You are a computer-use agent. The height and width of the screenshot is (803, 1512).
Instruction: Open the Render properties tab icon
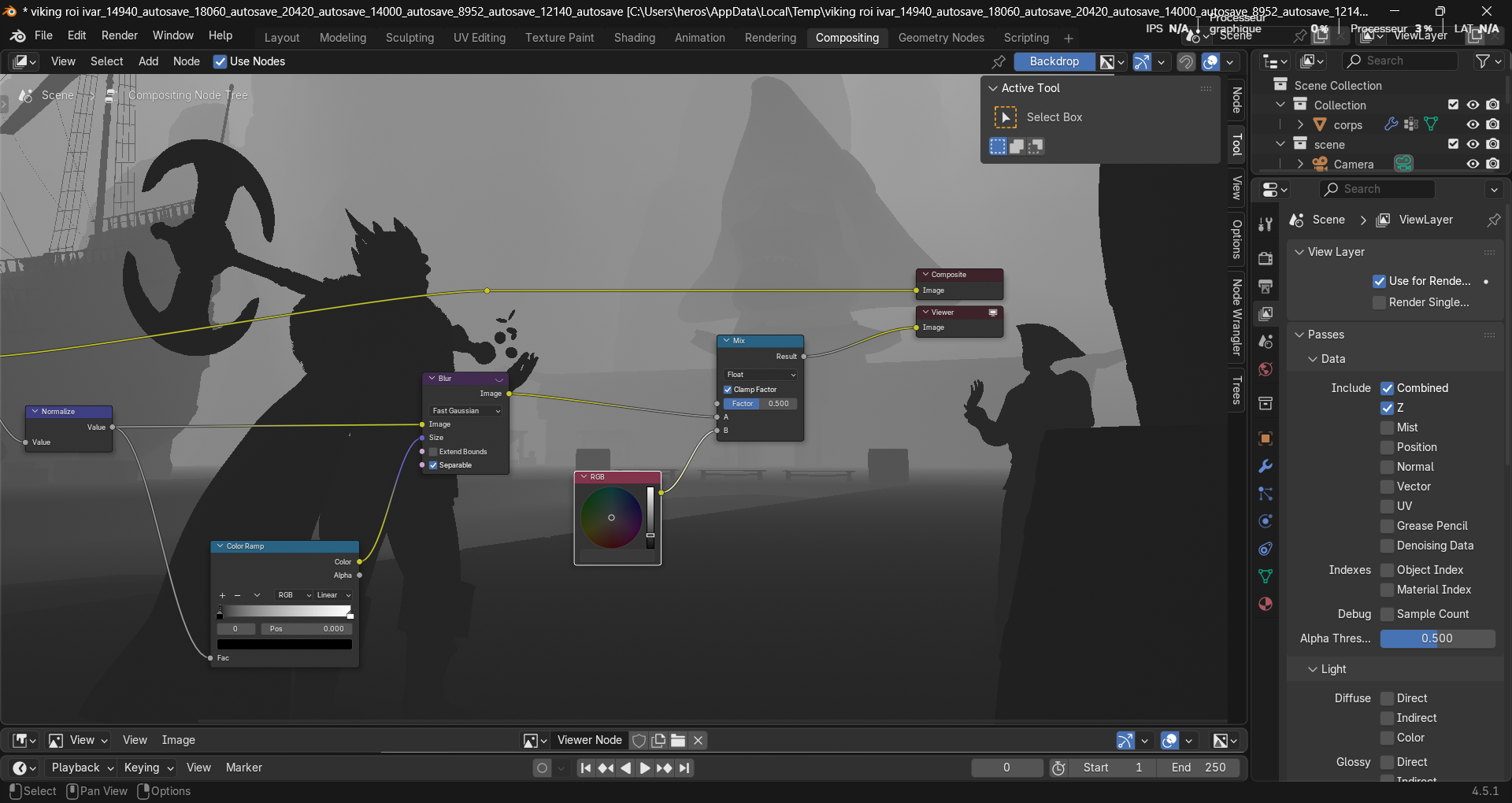1266,258
